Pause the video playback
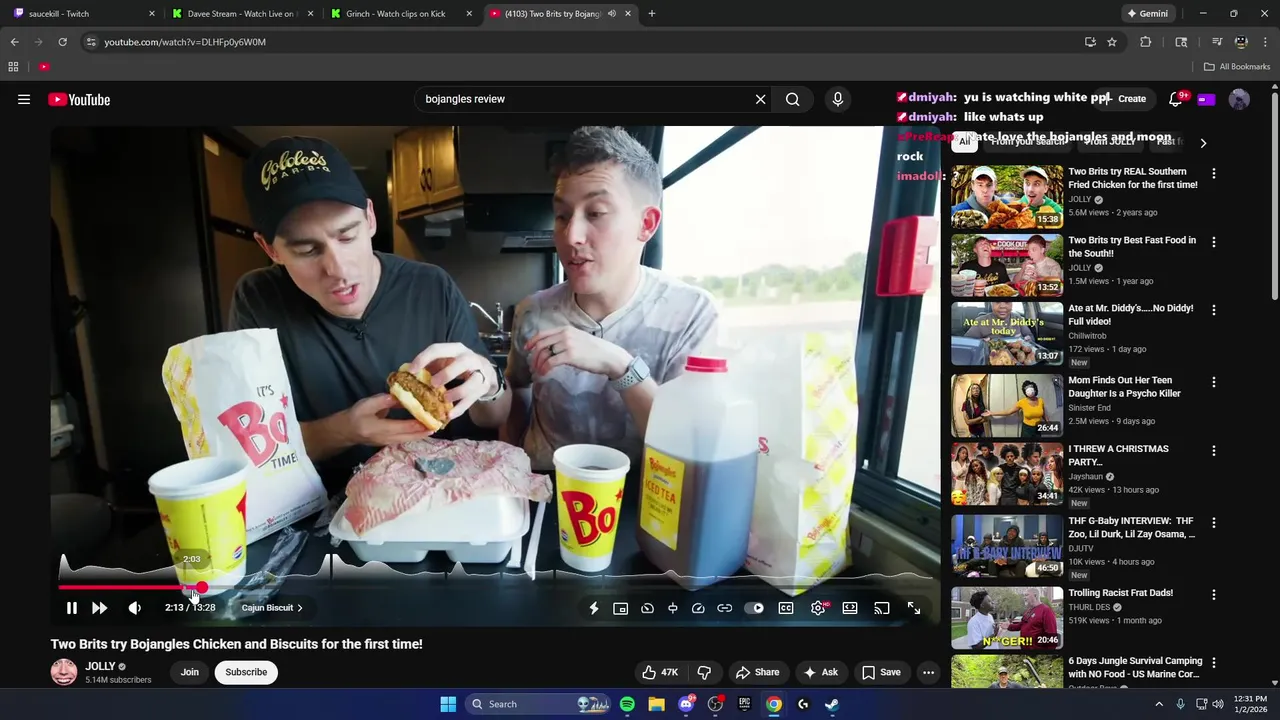Screen dimensions: 1280x720 [x=72, y=608]
